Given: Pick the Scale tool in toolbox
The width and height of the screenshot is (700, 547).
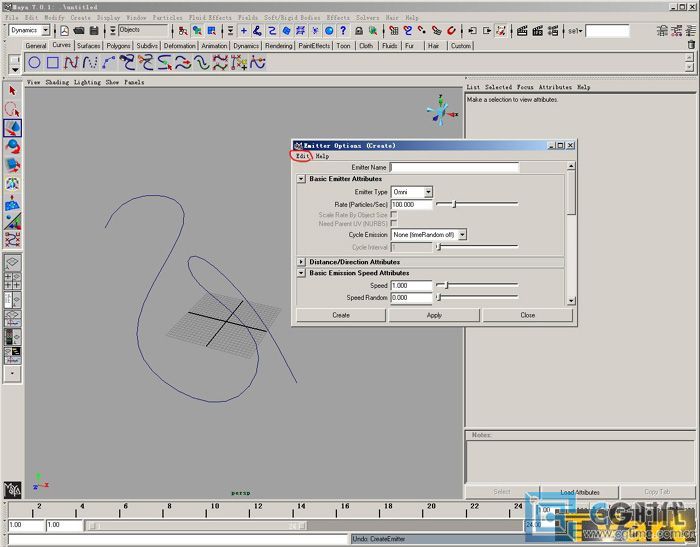Looking at the screenshot, I should click(x=12, y=165).
